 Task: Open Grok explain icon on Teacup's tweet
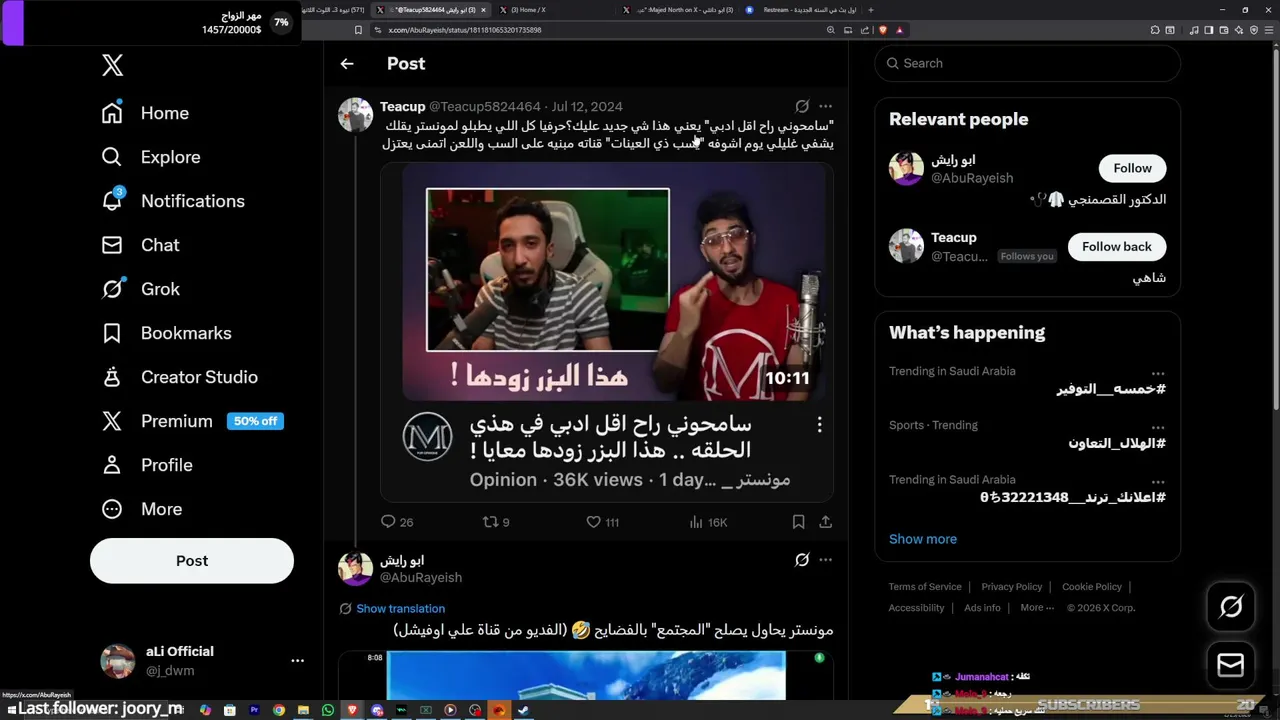tap(802, 106)
